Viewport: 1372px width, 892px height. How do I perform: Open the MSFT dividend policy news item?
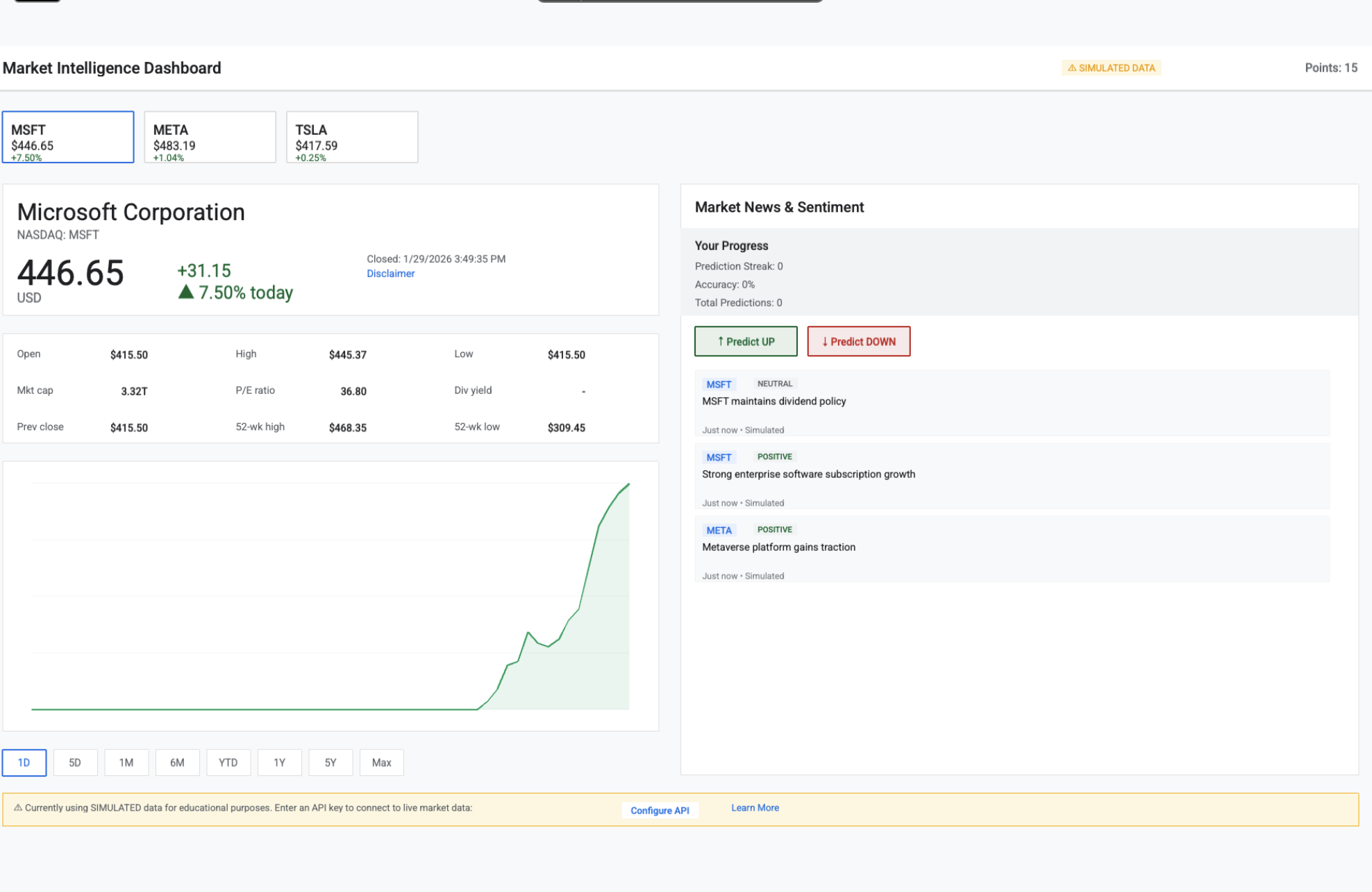(x=773, y=402)
